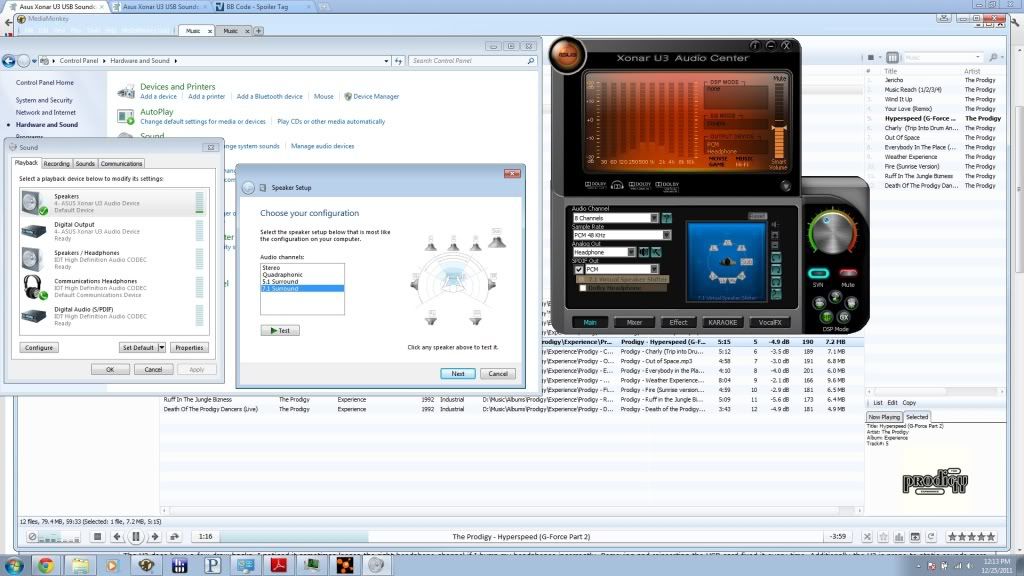
Task: Click the round arrow button below the Xonar display
Action: pos(786,186)
